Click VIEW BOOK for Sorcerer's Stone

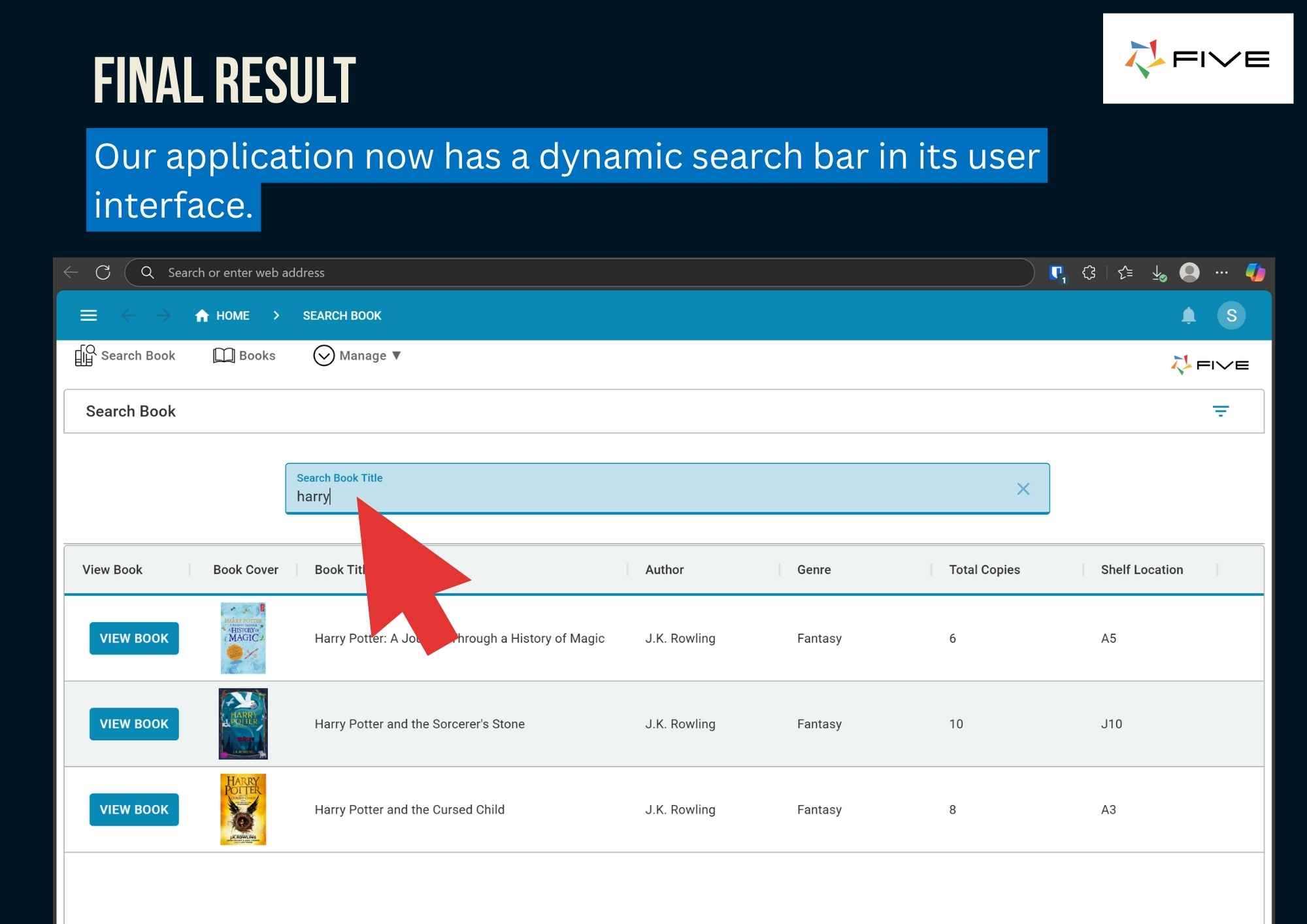click(x=133, y=723)
